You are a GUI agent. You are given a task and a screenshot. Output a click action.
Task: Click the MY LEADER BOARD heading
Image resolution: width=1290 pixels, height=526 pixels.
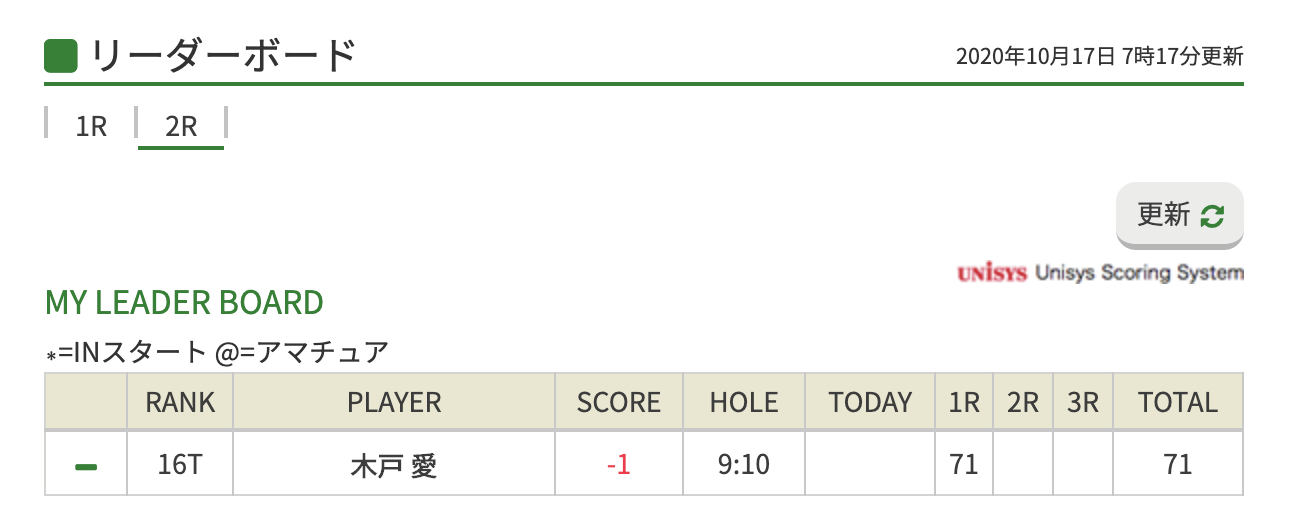185,303
